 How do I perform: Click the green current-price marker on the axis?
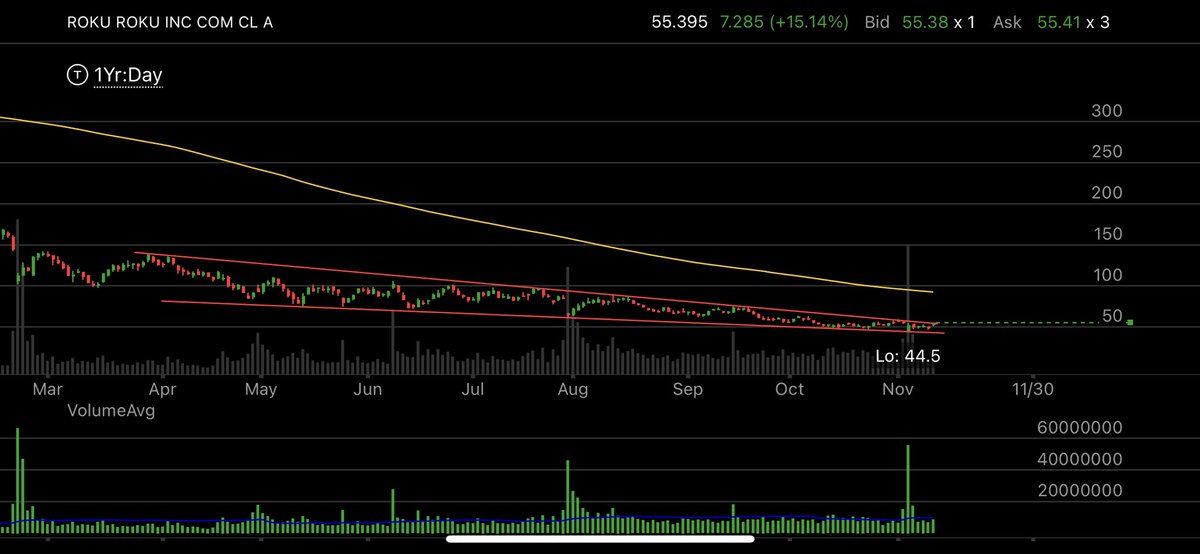point(1129,322)
